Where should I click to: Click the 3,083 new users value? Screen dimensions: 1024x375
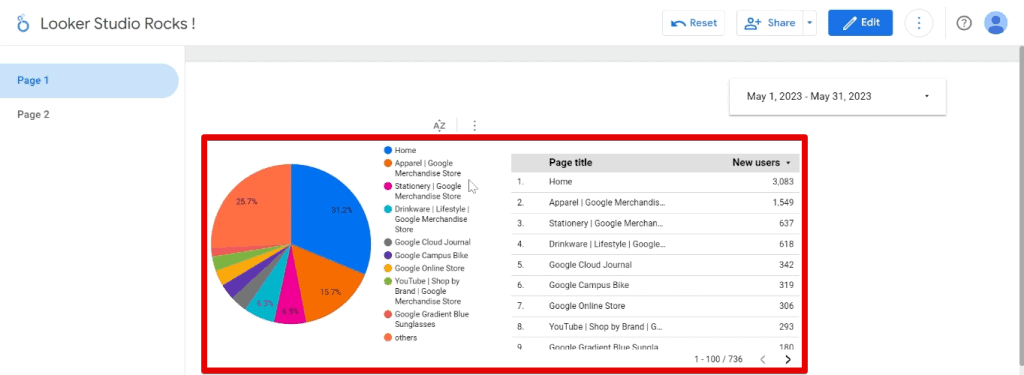(782, 182)
